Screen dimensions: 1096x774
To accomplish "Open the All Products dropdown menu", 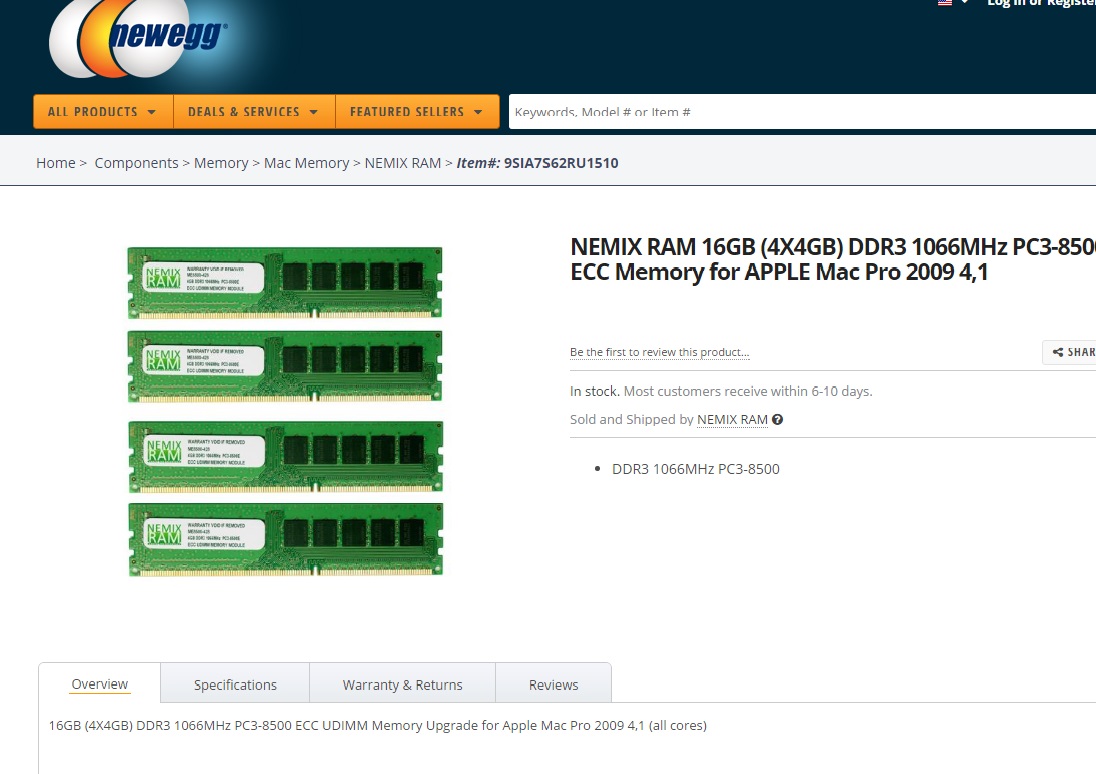I will (103, 112).
